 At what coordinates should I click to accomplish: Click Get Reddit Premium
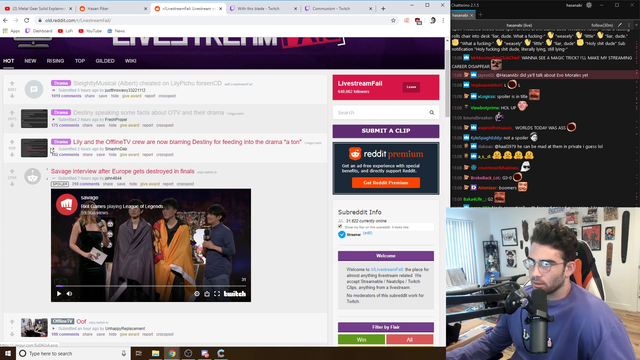pyautogui.click(x=386, y=183)
